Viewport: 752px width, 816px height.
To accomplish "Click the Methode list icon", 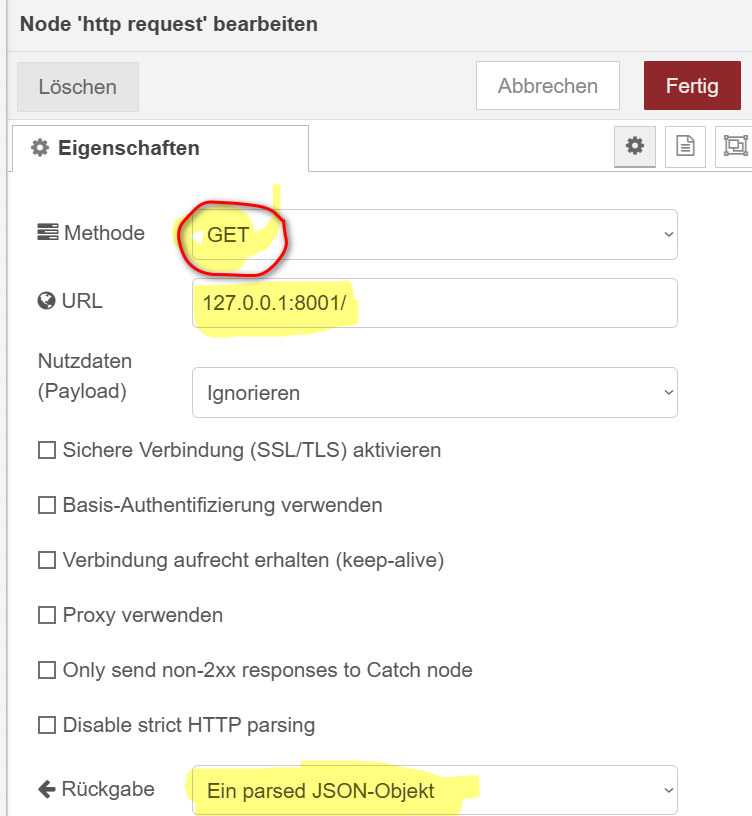I will [48, 233].
